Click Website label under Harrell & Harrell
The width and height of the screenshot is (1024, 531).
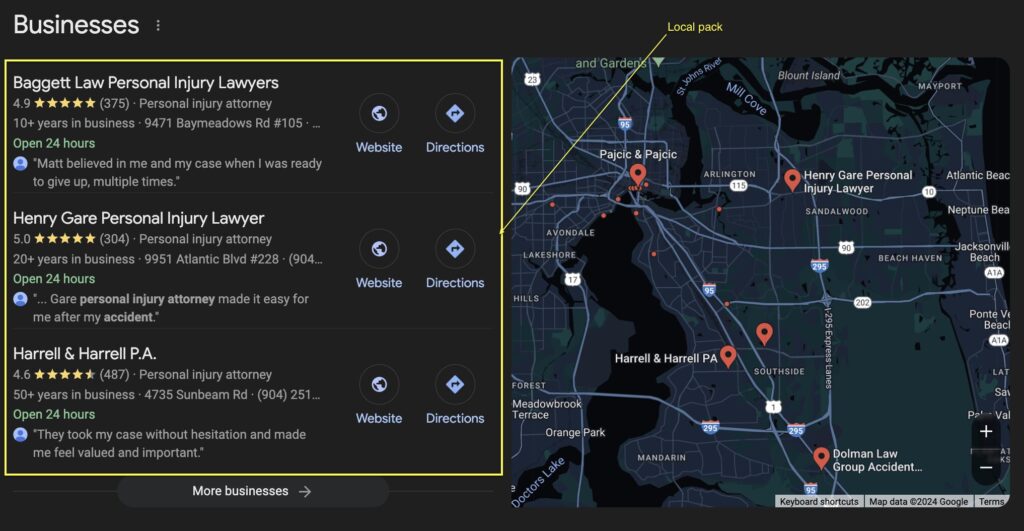click(379, 419)
